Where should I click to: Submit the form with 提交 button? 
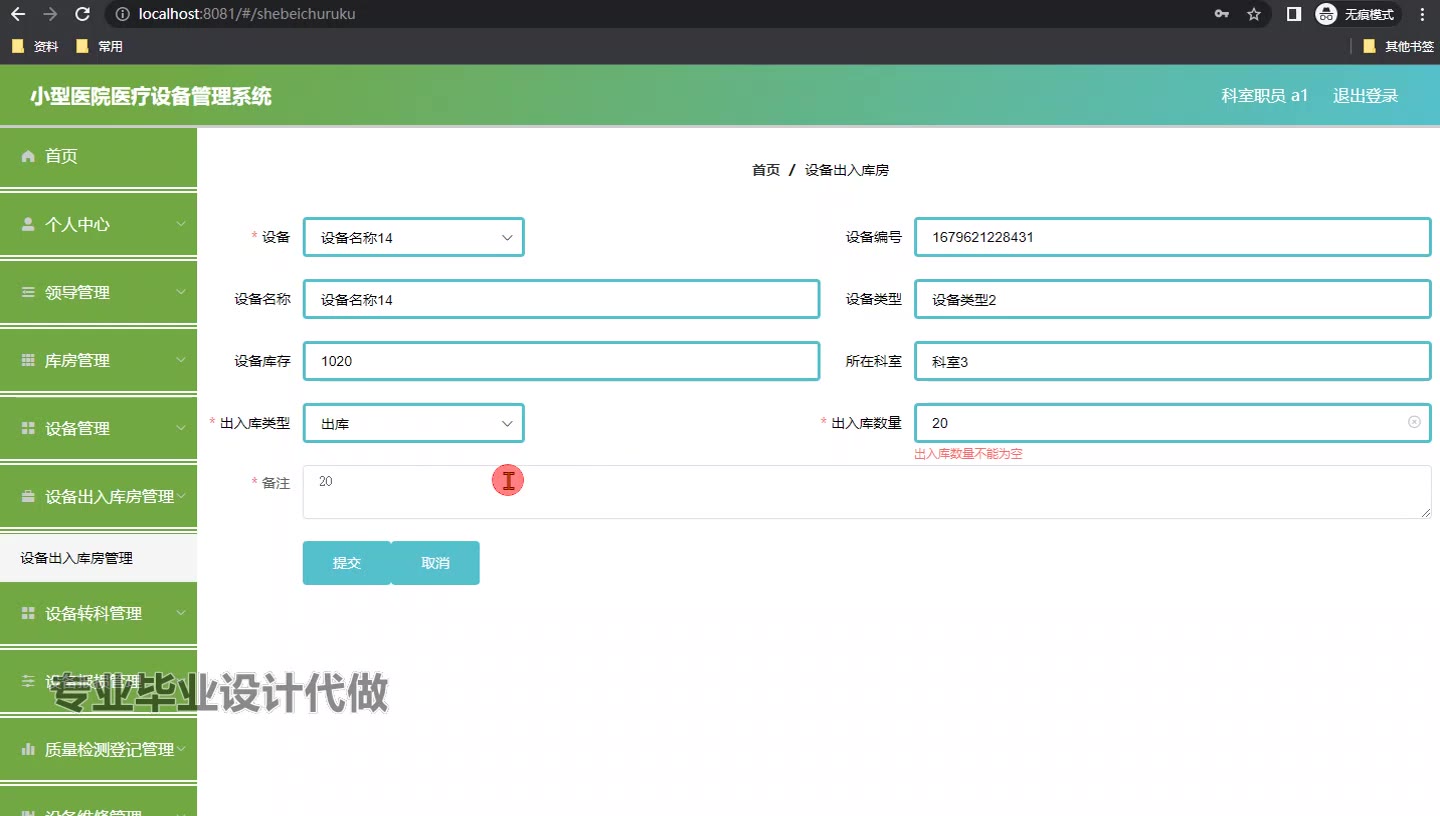click(x=346, y=563)
